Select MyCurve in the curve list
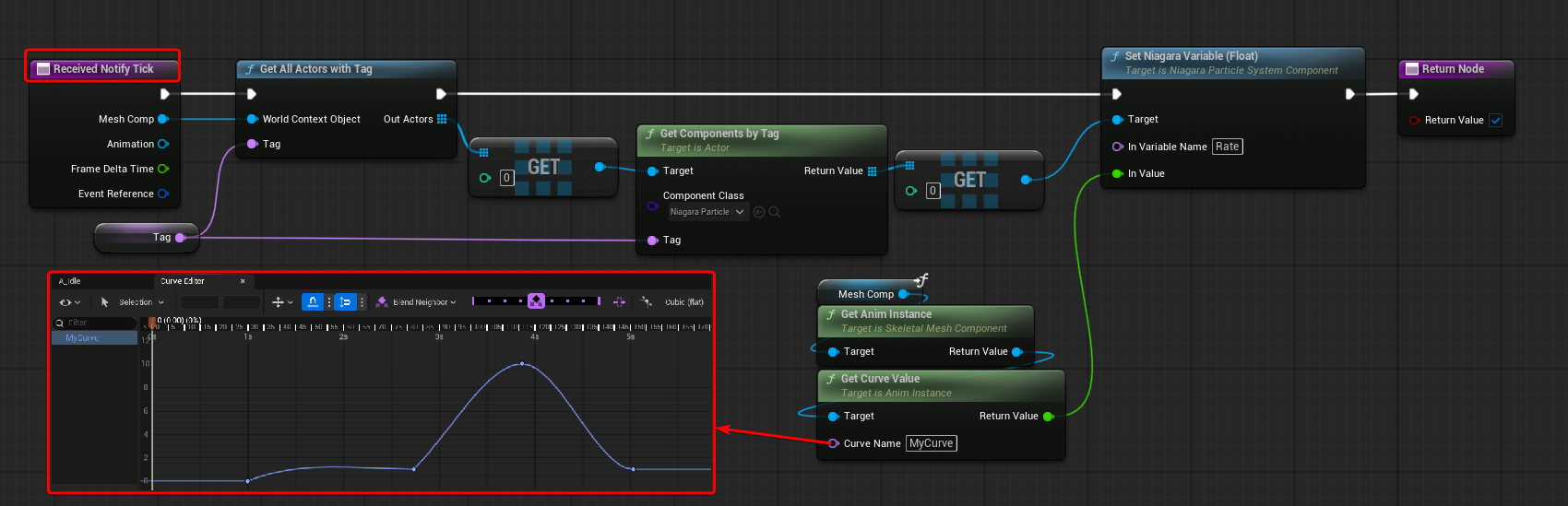This screenshot has width=1568, height=506. [x=82, y=338]
